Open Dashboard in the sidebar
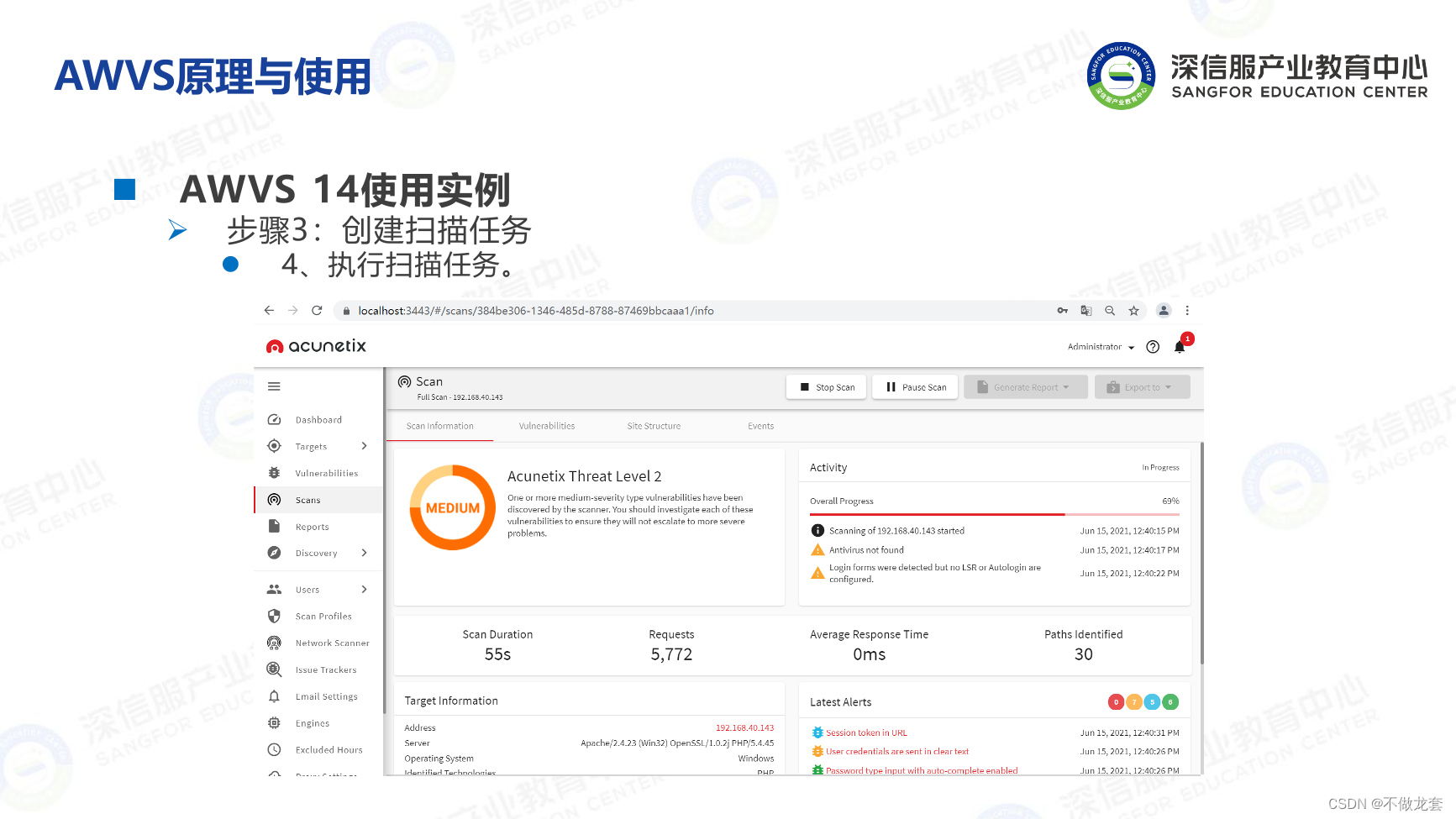 tap(318, 420)
